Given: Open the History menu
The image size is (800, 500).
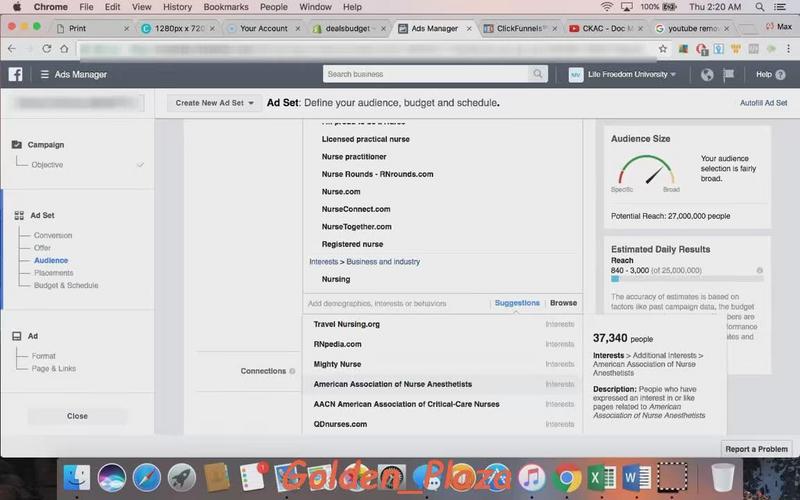Looking at the screenshot, I should (x=177, y=7).
